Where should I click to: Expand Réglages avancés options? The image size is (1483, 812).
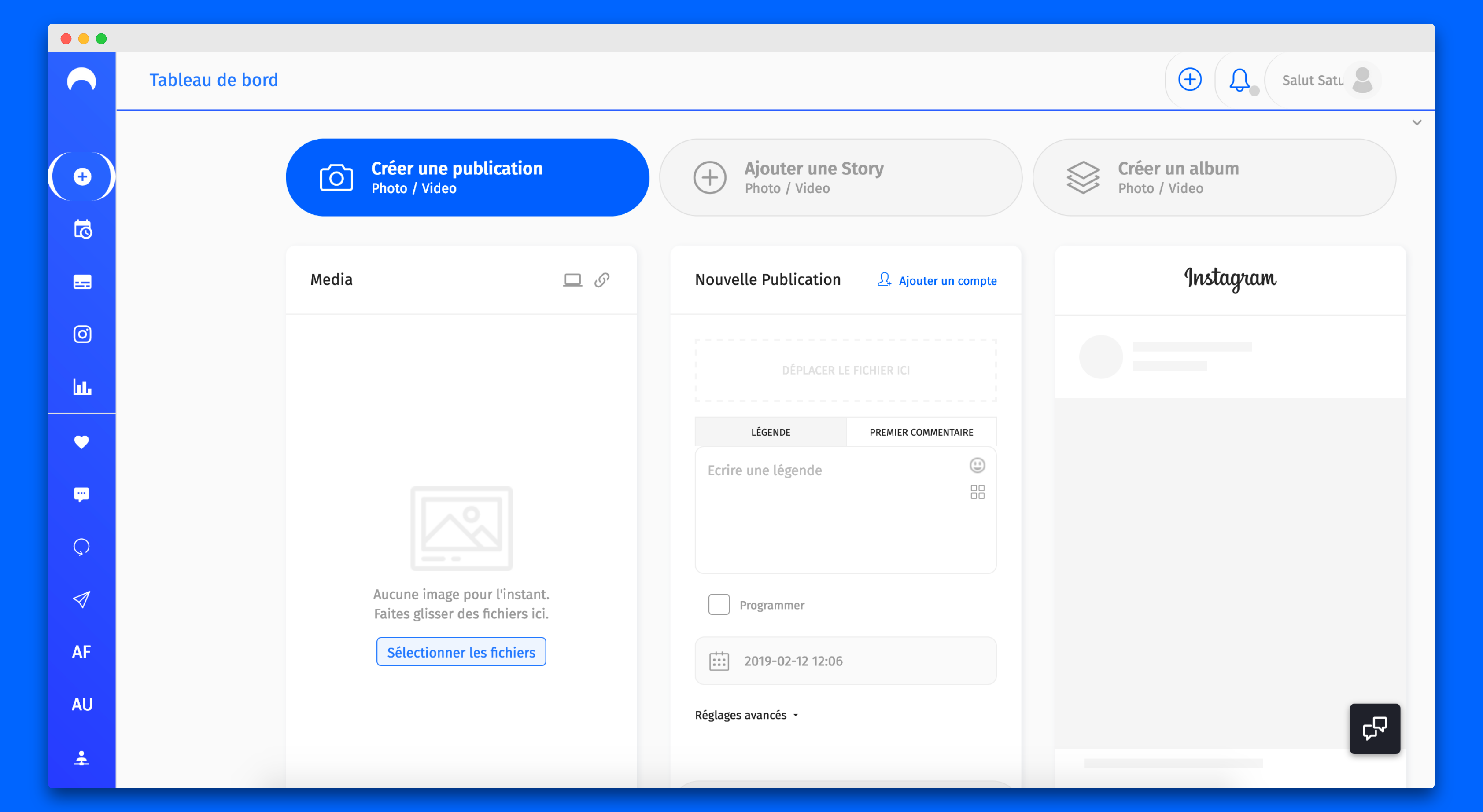(746, 715)
